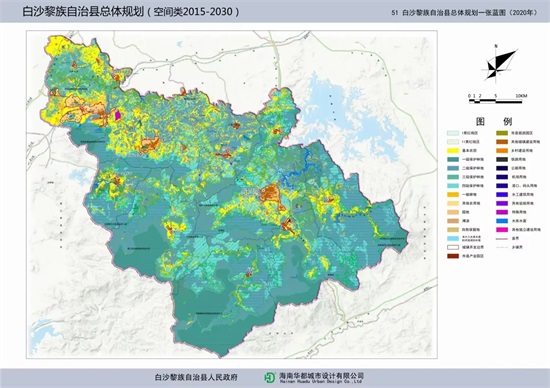Image resolution: width=550 pixels, height=388 pixels.
Task: Click the footer text 白沙黎族自治县人民政府
Action: (x=196, y=377)
